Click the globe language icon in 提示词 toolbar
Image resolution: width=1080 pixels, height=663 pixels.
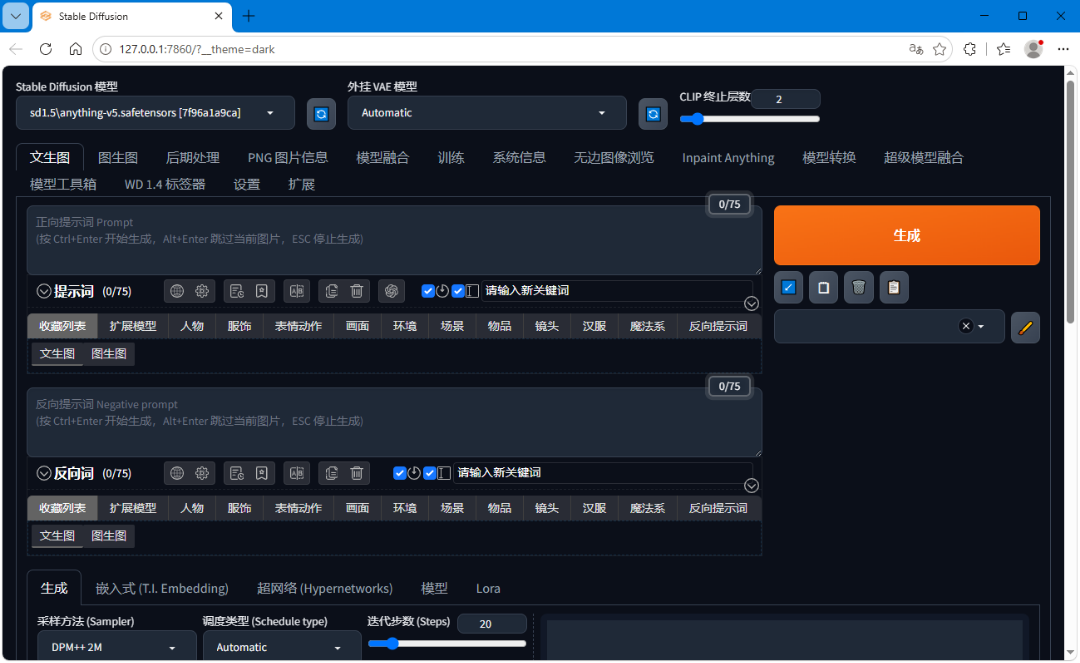(177, 291)
